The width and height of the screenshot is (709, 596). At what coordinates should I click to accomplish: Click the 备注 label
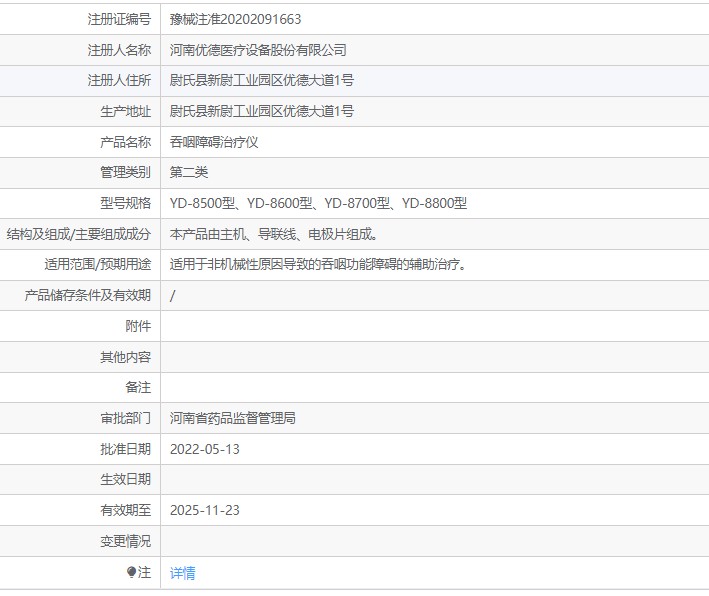pos(138,387)
